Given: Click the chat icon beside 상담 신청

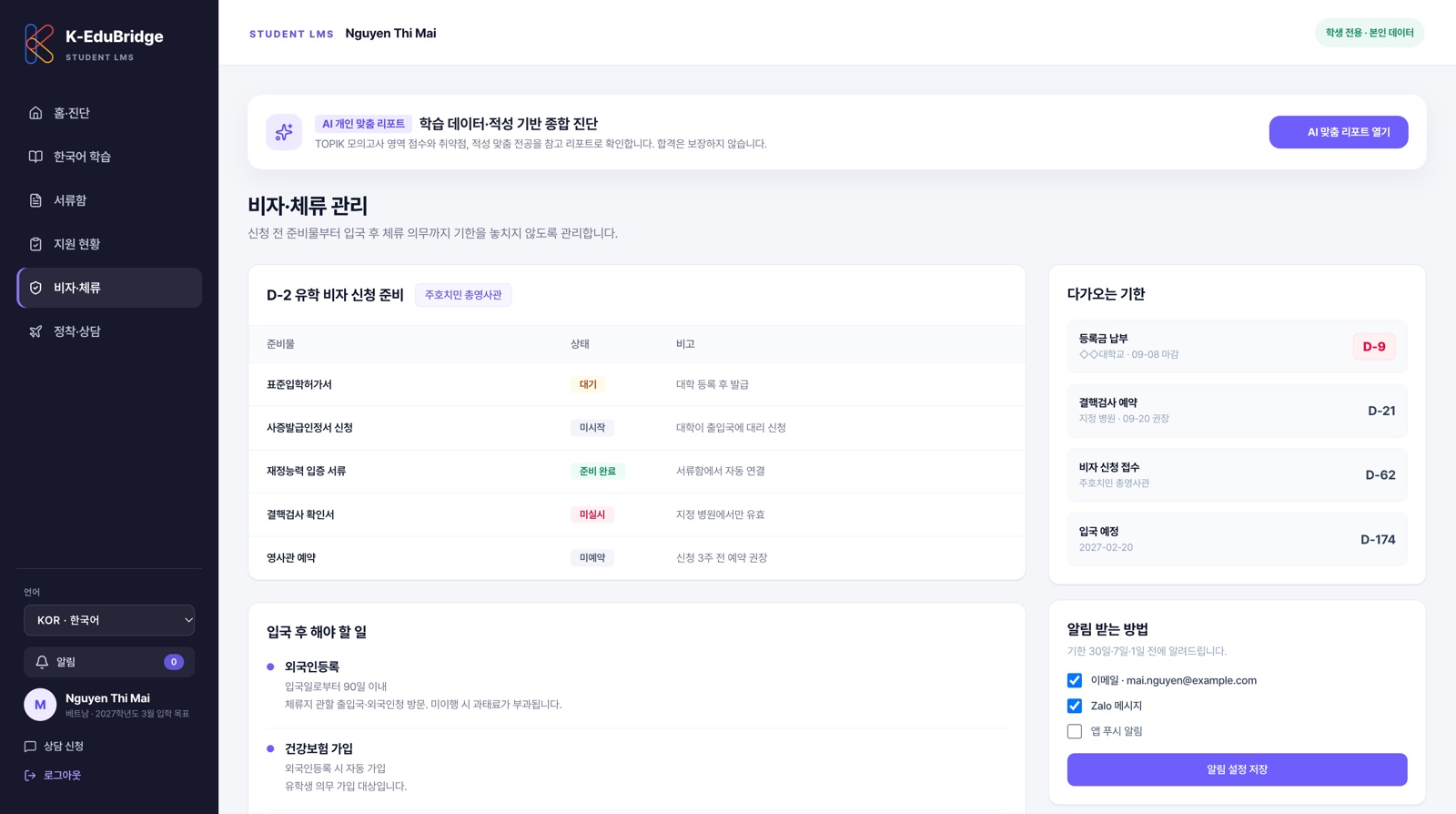Looking at the screenshot, I should click(x=30, y=746).
